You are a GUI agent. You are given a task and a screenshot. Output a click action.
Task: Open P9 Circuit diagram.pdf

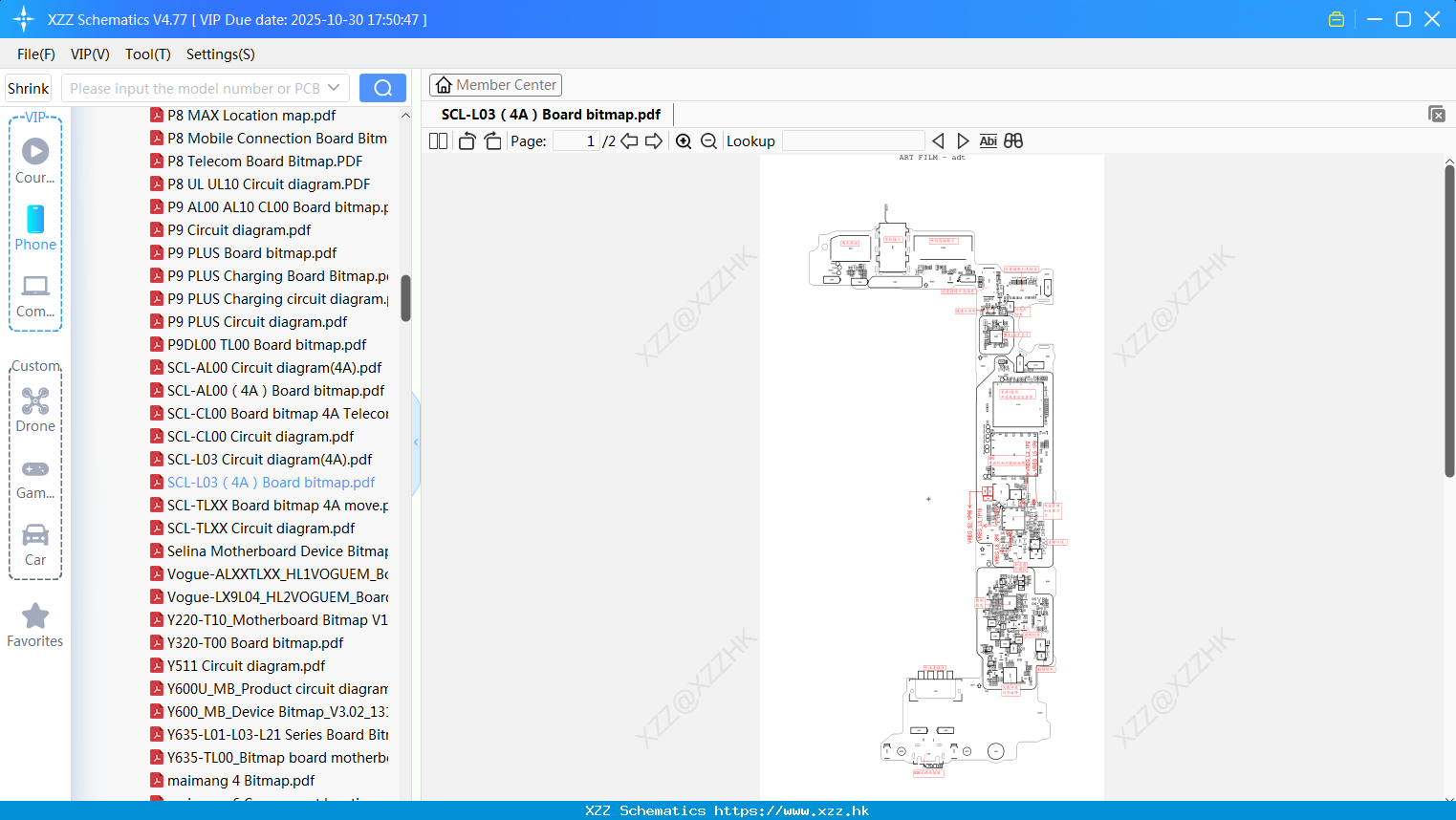pyautogui.click(x=239, y=229)
